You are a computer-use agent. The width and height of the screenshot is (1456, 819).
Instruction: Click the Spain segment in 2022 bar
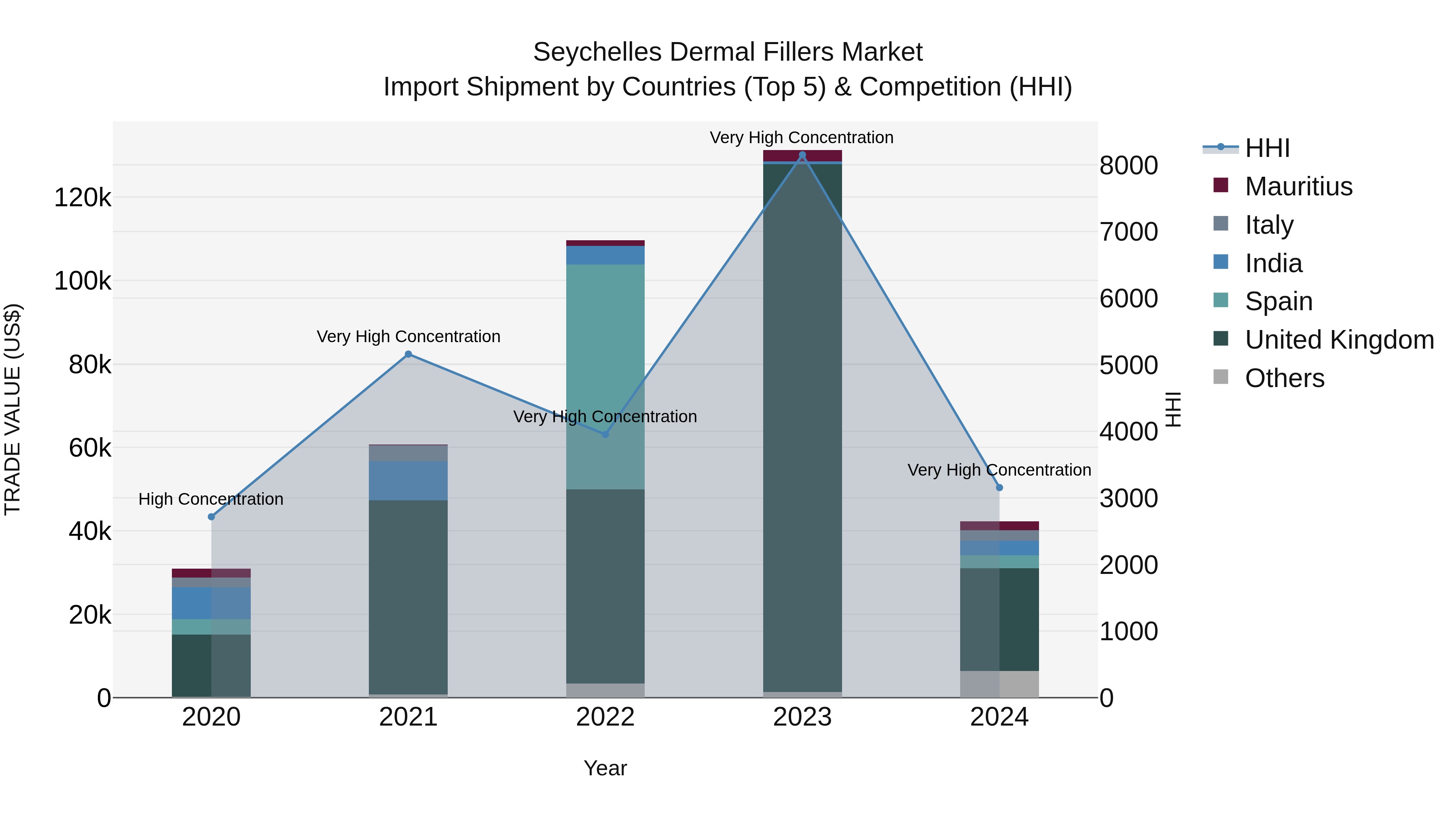(605, 377)
